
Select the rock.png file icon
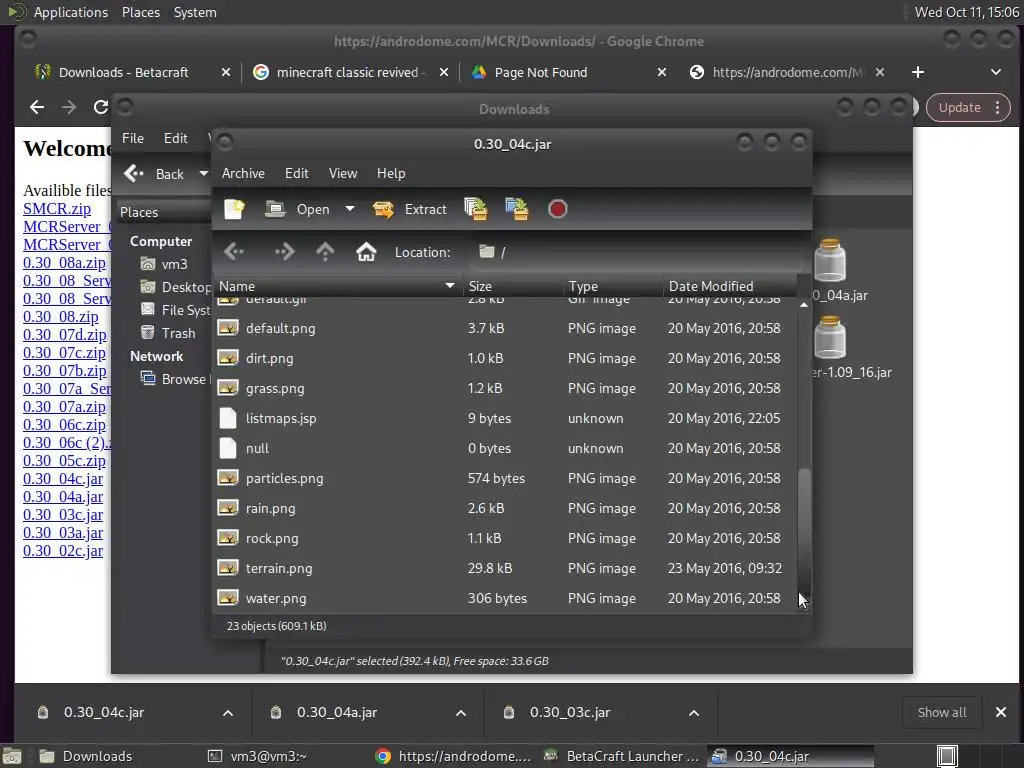(228, 538)
